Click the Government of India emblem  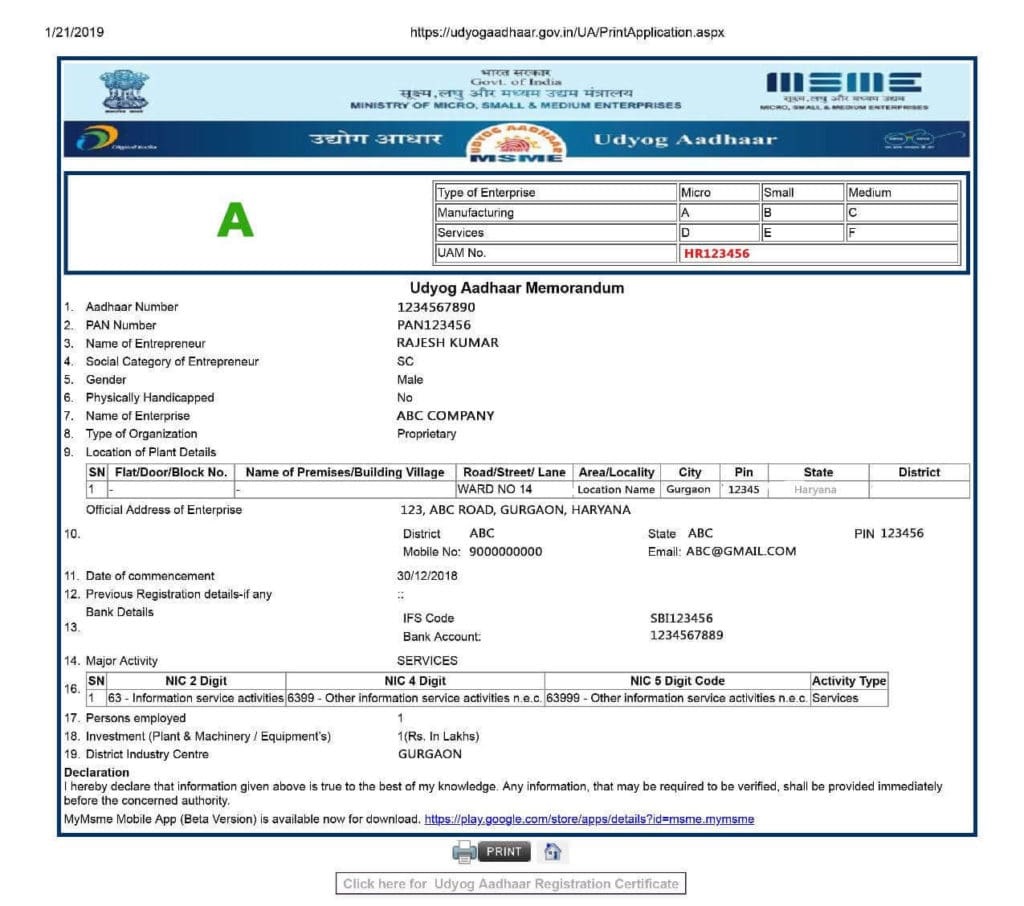124,86
